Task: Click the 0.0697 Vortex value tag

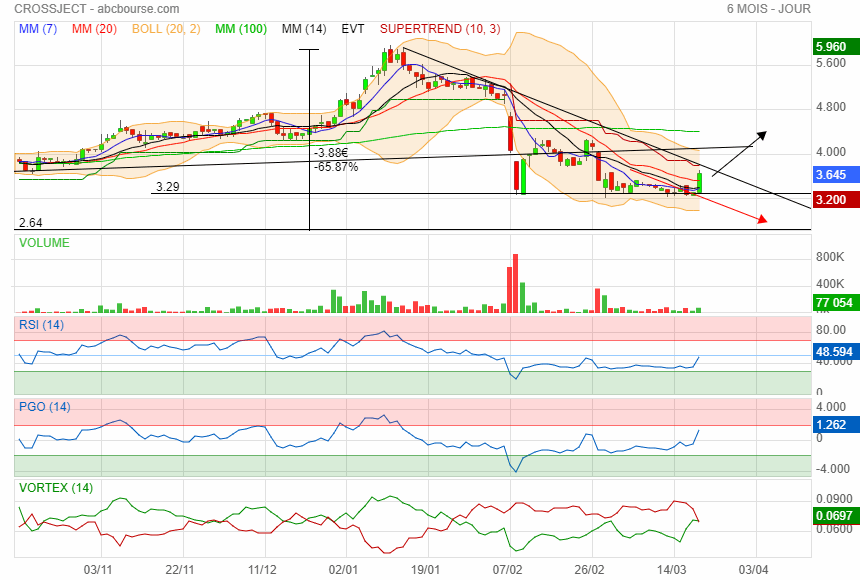Action: (x=835, y=516)
